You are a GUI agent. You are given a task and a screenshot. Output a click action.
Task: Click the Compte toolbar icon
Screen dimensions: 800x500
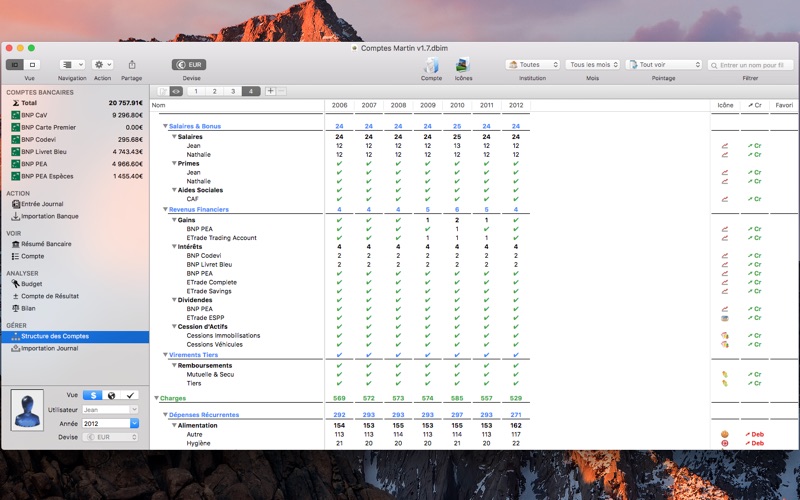click(x=432, y=65)
